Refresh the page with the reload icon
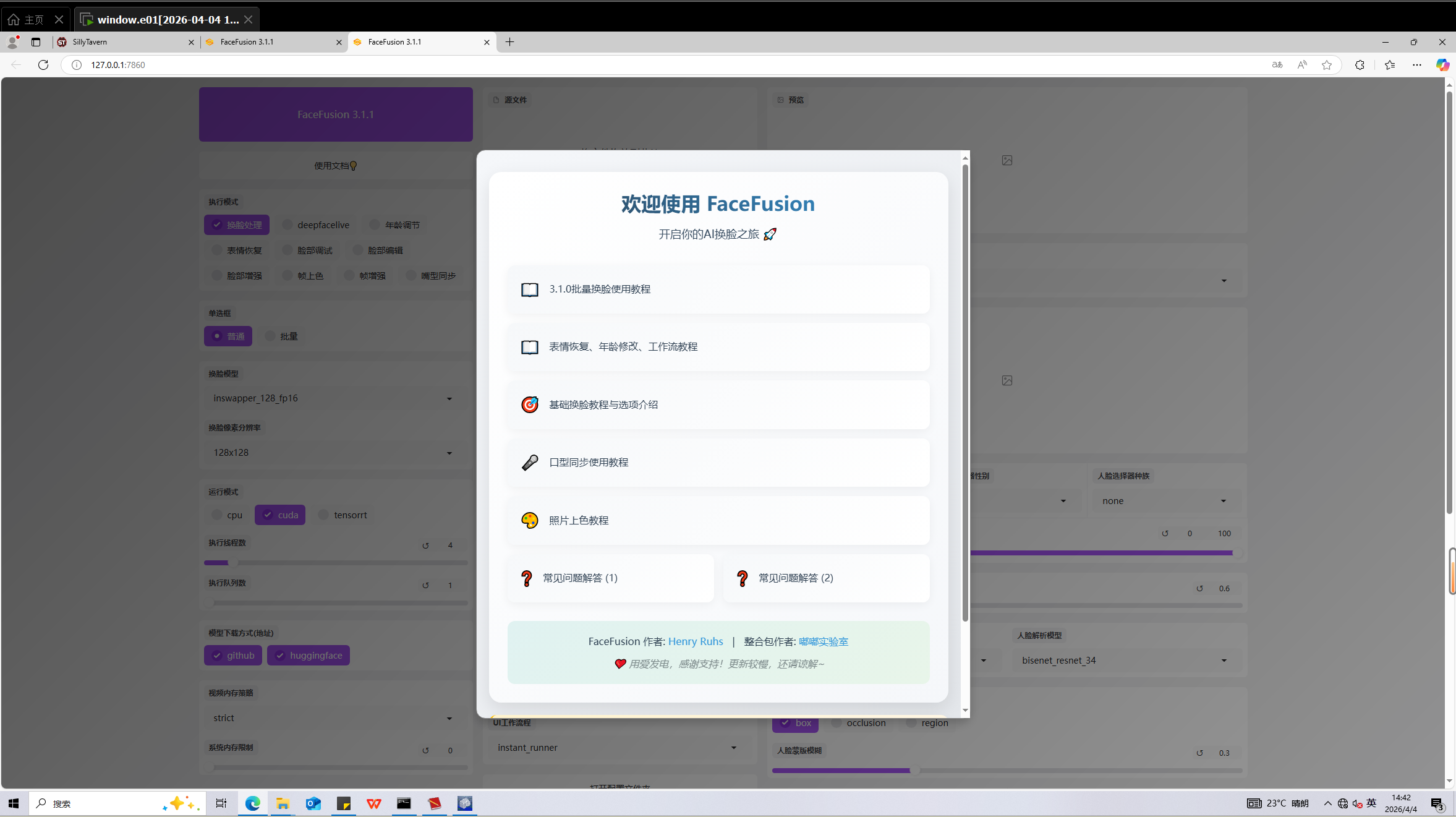Screen dimensions: 1456x817 [43, 65]
